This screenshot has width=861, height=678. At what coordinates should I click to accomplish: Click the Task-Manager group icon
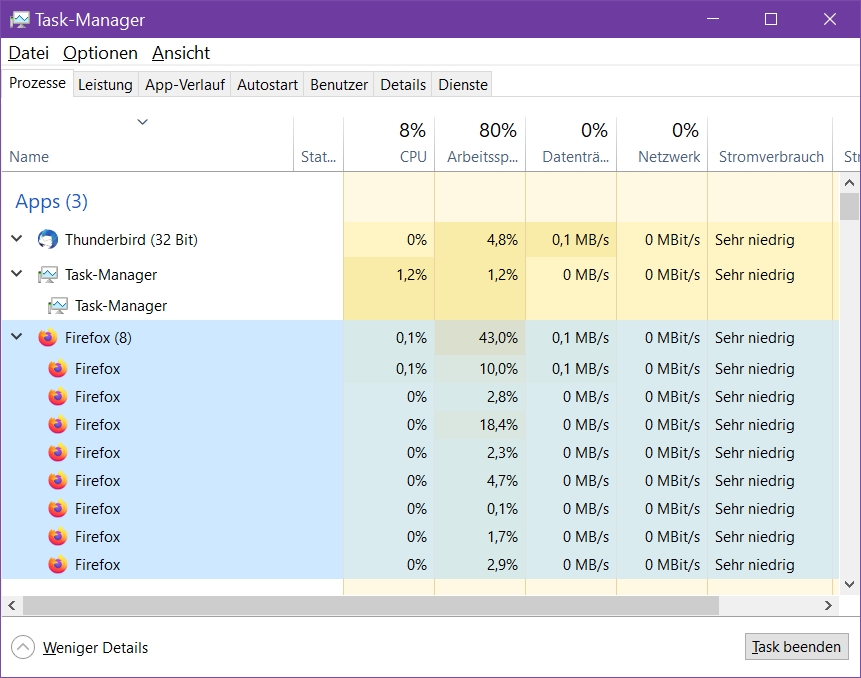(x=47, y=275)
